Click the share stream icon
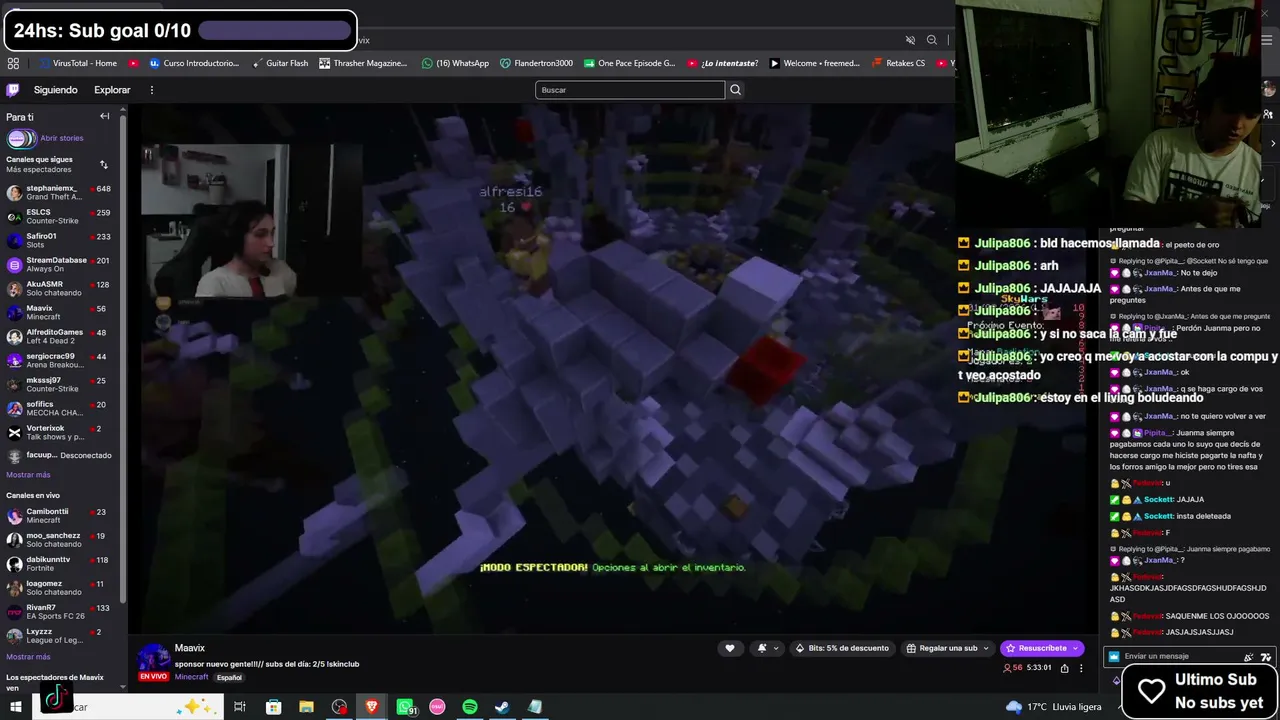 click(x=1064, y=668)
